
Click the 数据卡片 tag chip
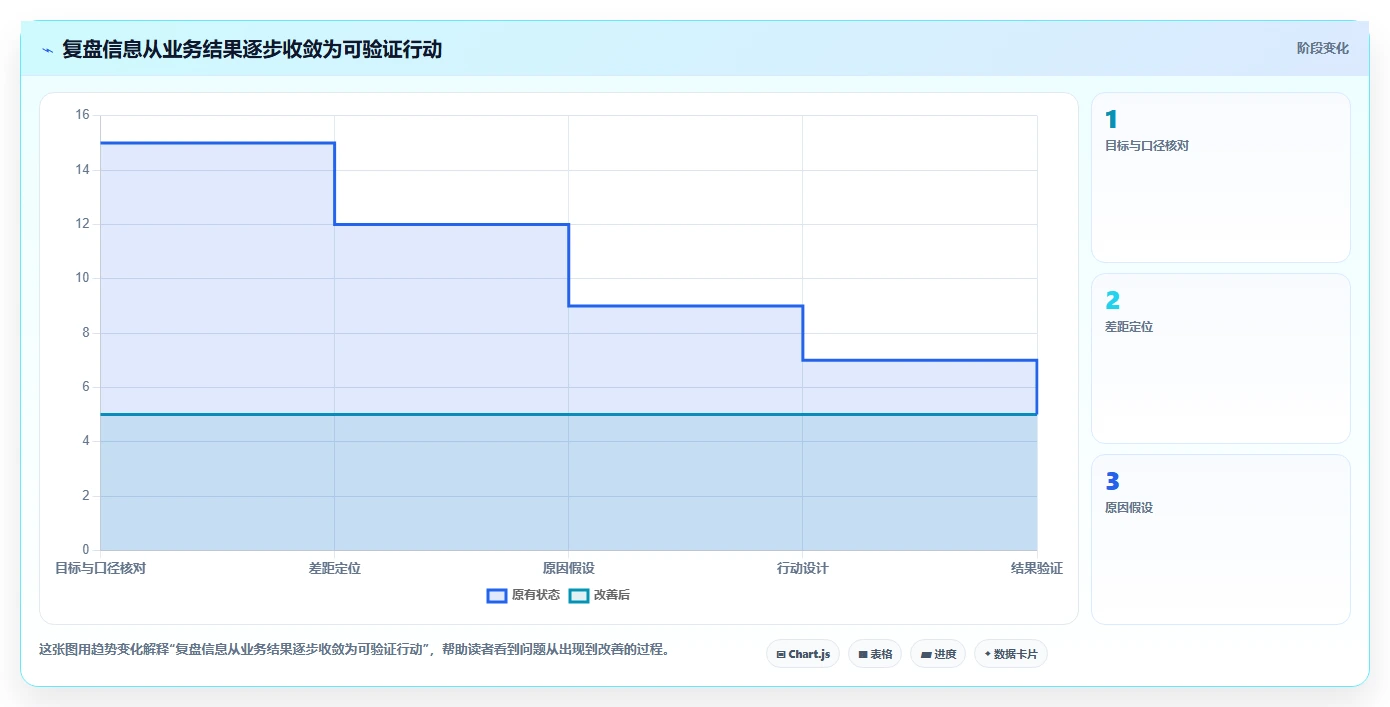click(x=1011, y=654)
